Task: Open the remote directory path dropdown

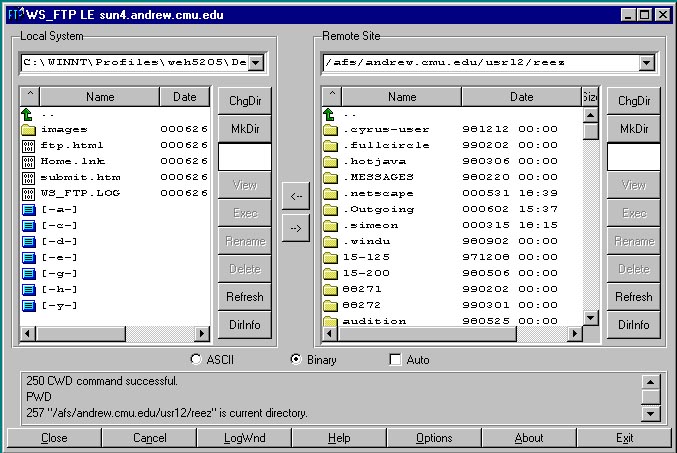Action: click(x=646, y=63)
